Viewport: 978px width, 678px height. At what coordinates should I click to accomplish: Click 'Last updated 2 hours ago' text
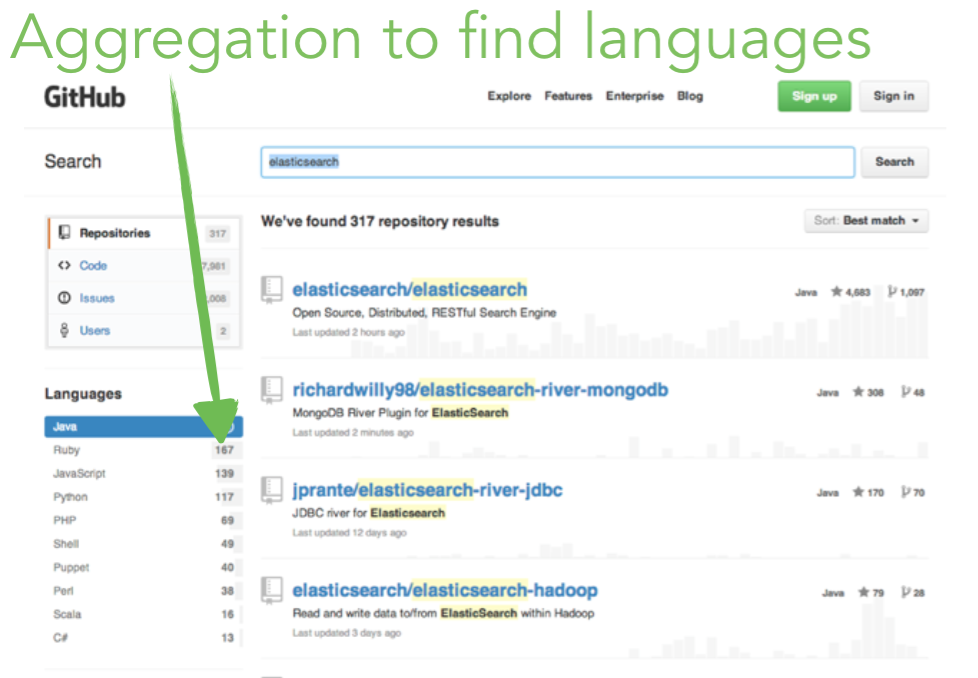point(349,332)
